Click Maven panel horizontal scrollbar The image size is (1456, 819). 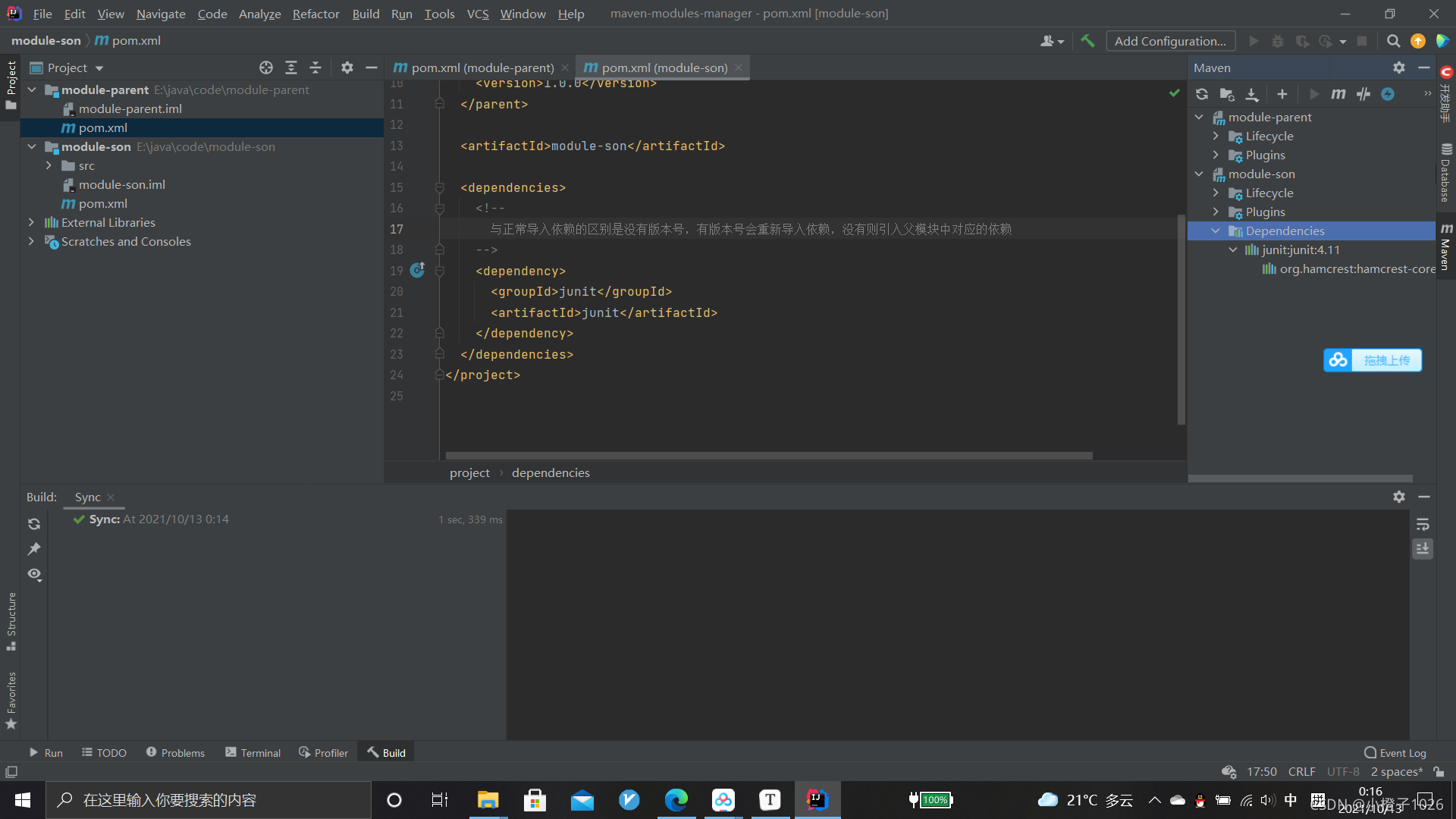coord(1301,479)
